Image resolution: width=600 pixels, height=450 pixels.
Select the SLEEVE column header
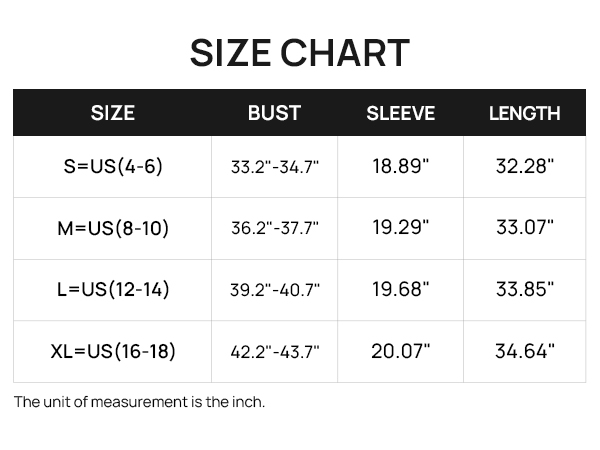pos(401,113)
